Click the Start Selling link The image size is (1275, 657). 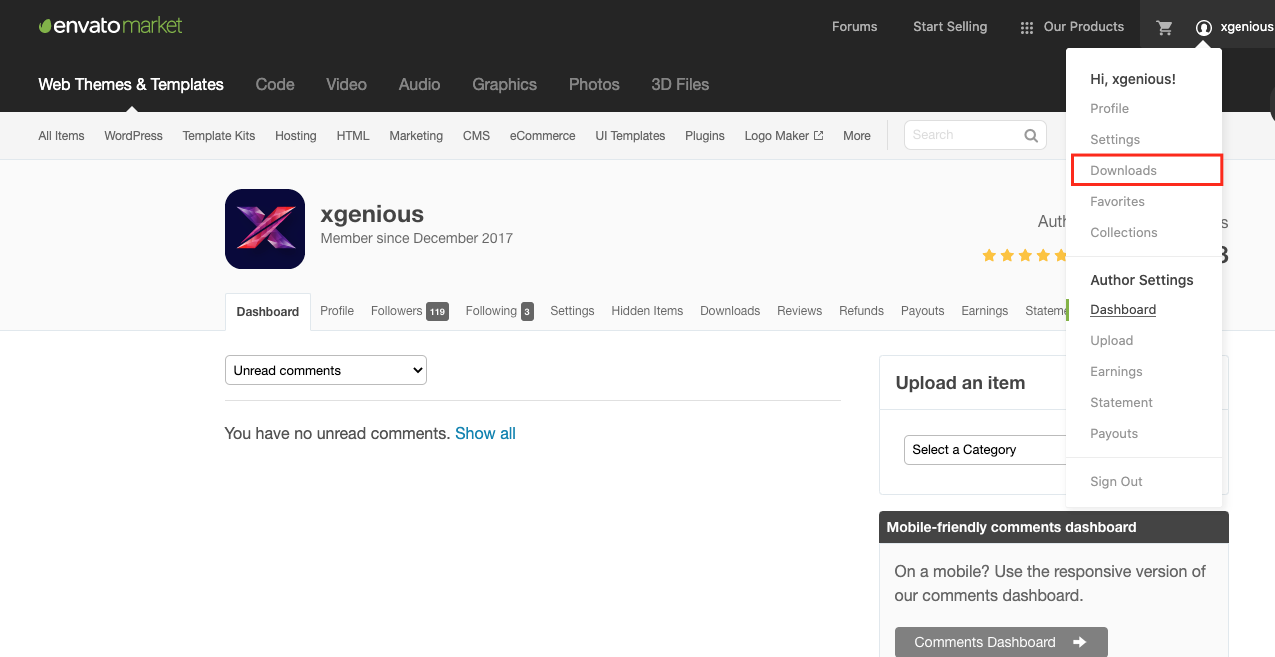(949, 27)
